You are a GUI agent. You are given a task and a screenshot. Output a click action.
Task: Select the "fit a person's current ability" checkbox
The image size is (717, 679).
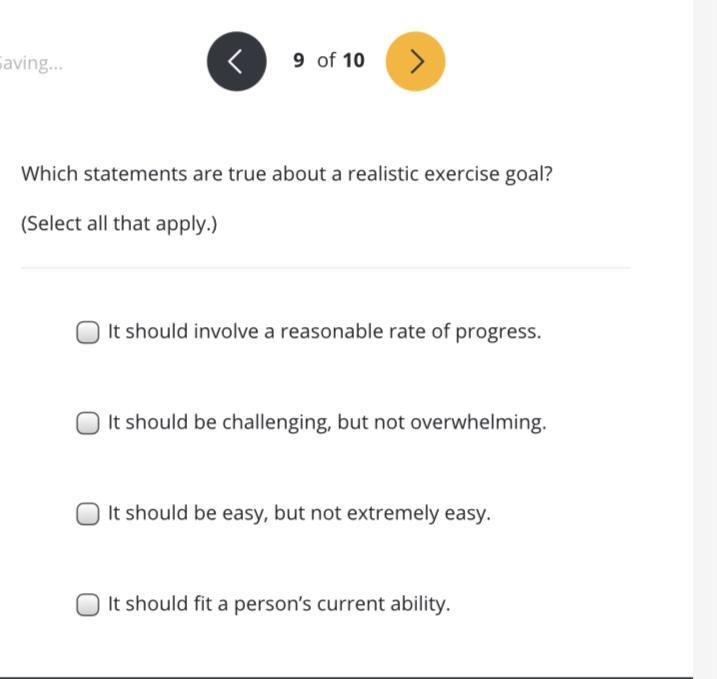point(88,605)
